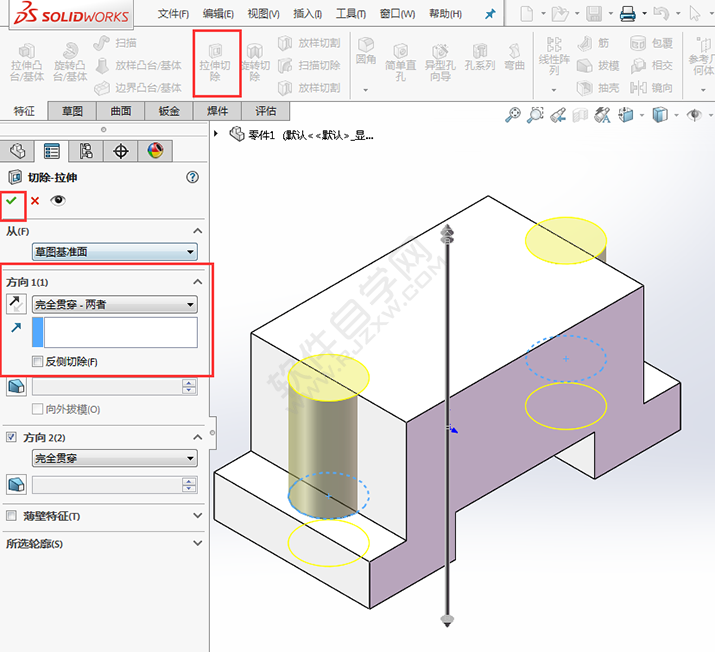Screen dimensions: 715x652
Task: Switch to the PropertyManager tab icon
Action: tap(52, 151)
